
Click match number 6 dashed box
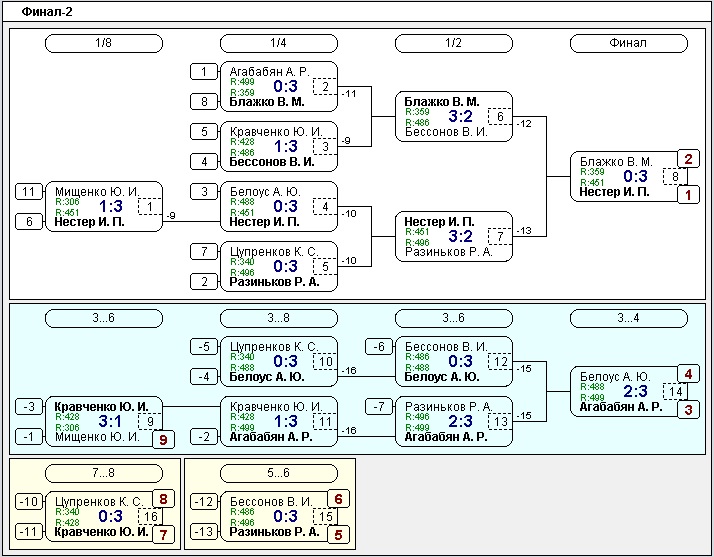click(500, 117)
